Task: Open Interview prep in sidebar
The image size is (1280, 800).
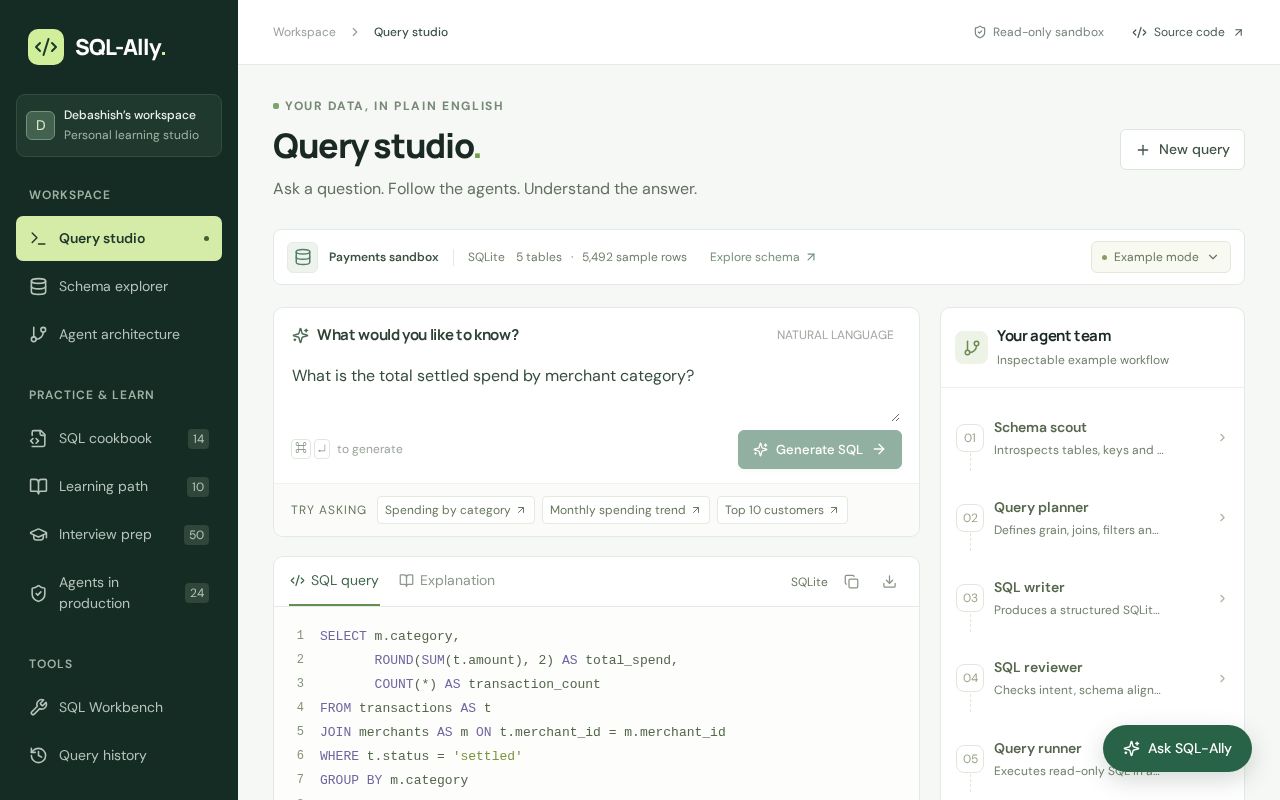Action: pyautogui.click(x=119, y=534)
